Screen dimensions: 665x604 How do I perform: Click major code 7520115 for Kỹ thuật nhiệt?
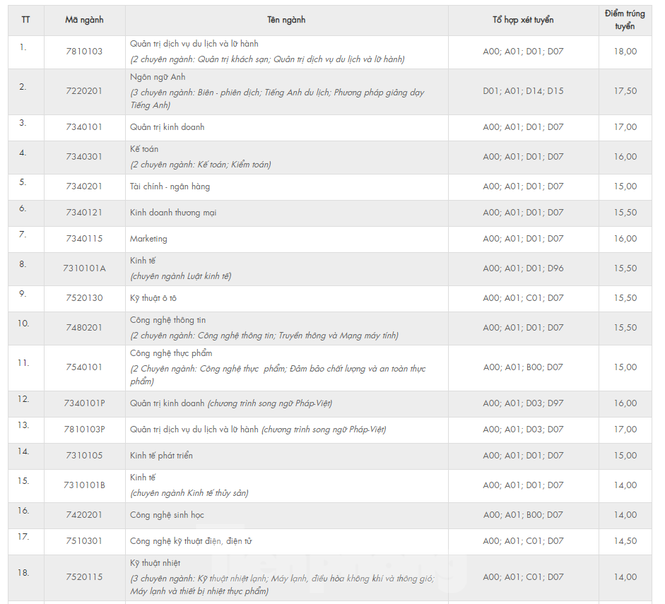pyautogui.click(x=84, y=577)
